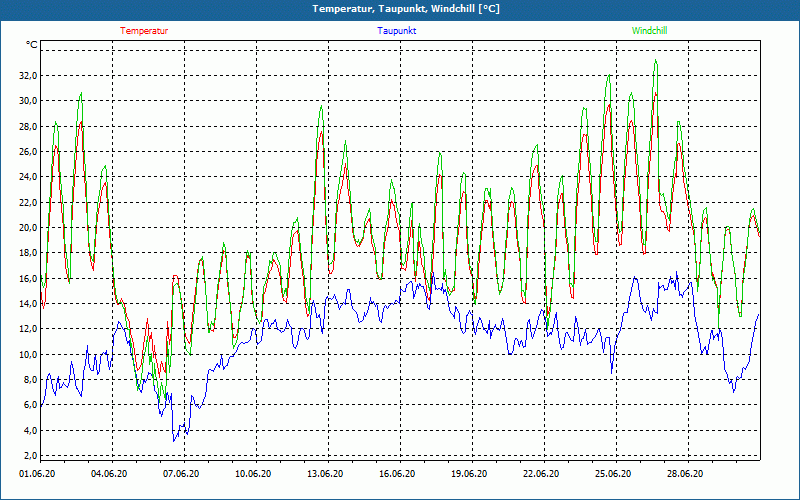
Task: Click the 22,0 y-axis value
Action: coord(28,202)
